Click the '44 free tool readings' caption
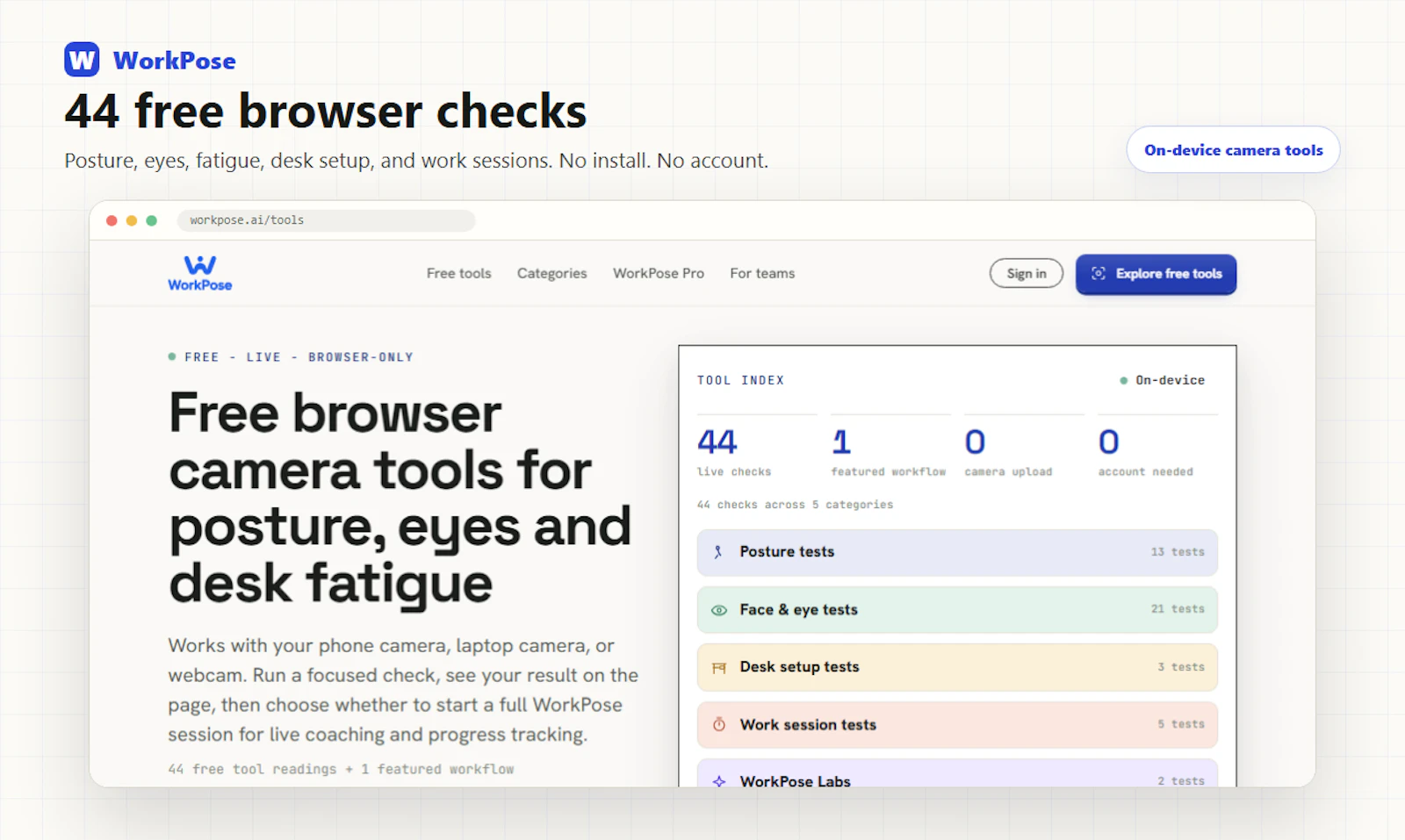Viewport: 1405px width, 840px height. click(x=341, y=769)
